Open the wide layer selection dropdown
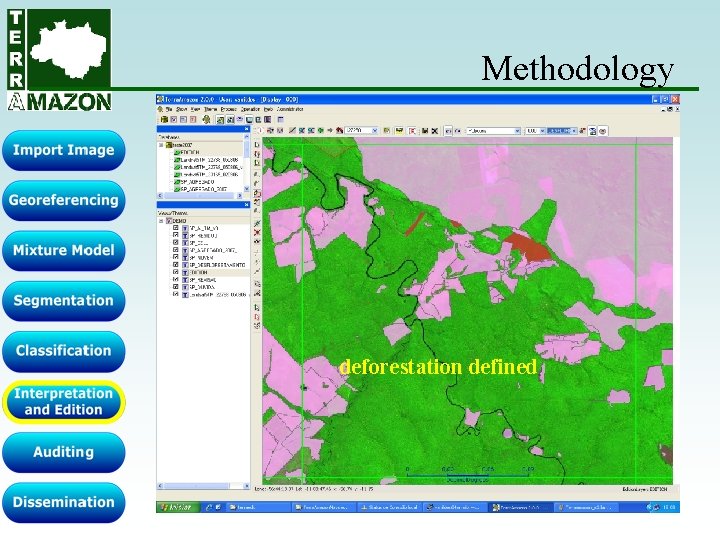 point(517,131)
